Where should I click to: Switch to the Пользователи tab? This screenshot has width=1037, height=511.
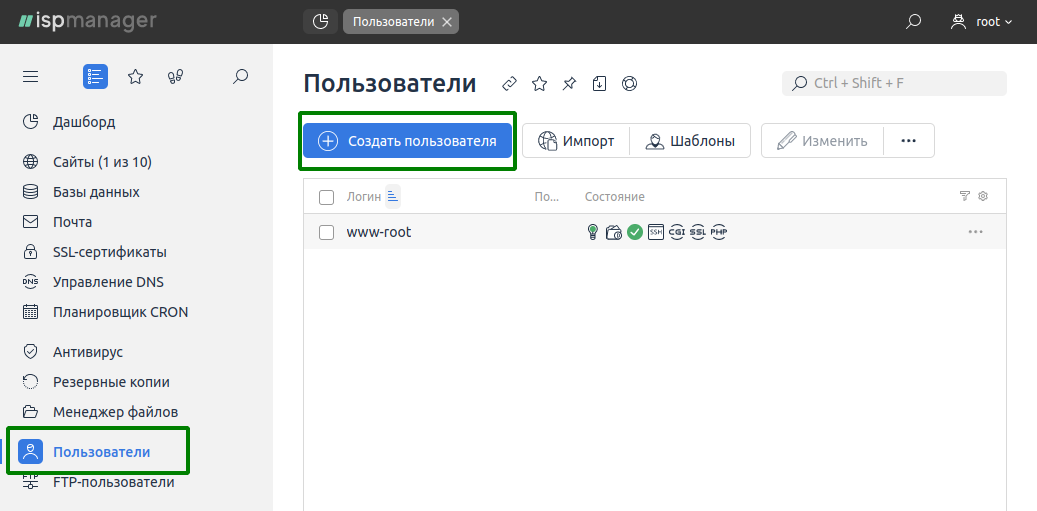pyautogui.click(x=394, y=22)
